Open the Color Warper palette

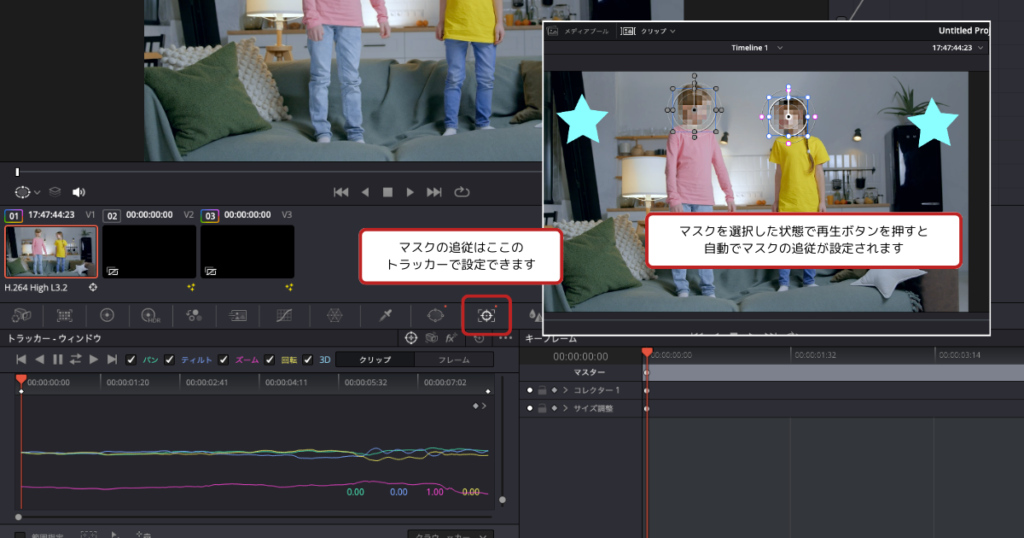(x=335, y=315)
